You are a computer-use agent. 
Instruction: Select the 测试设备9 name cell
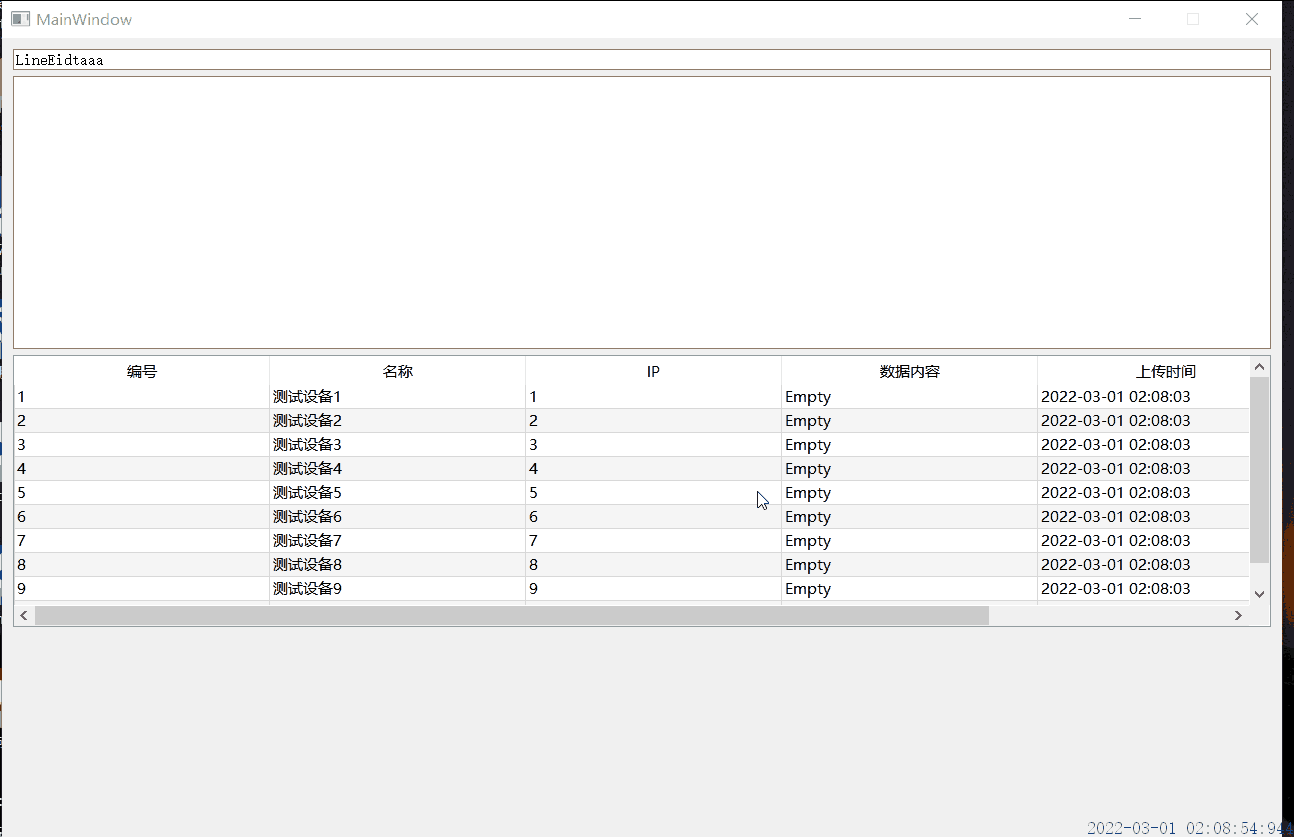tap(306, 588)
